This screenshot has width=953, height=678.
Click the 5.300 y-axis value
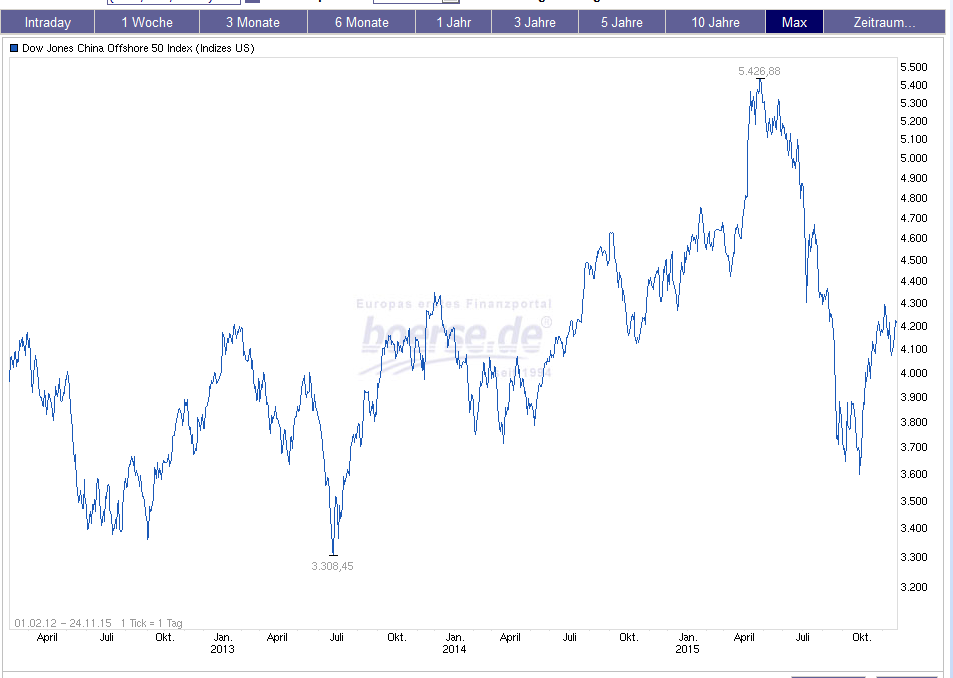point(914,103)
